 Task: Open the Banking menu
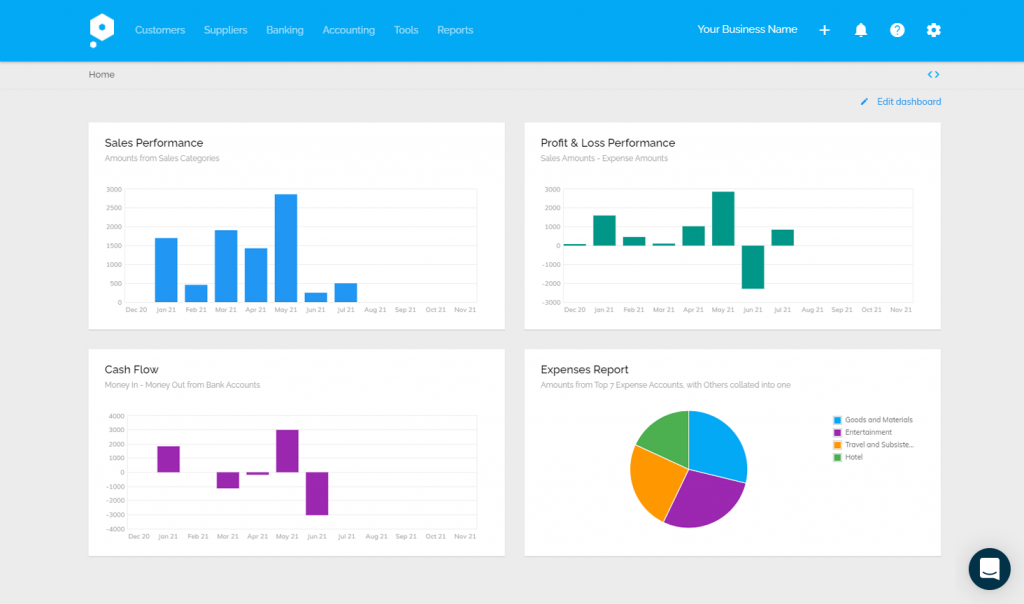(284, 30)
